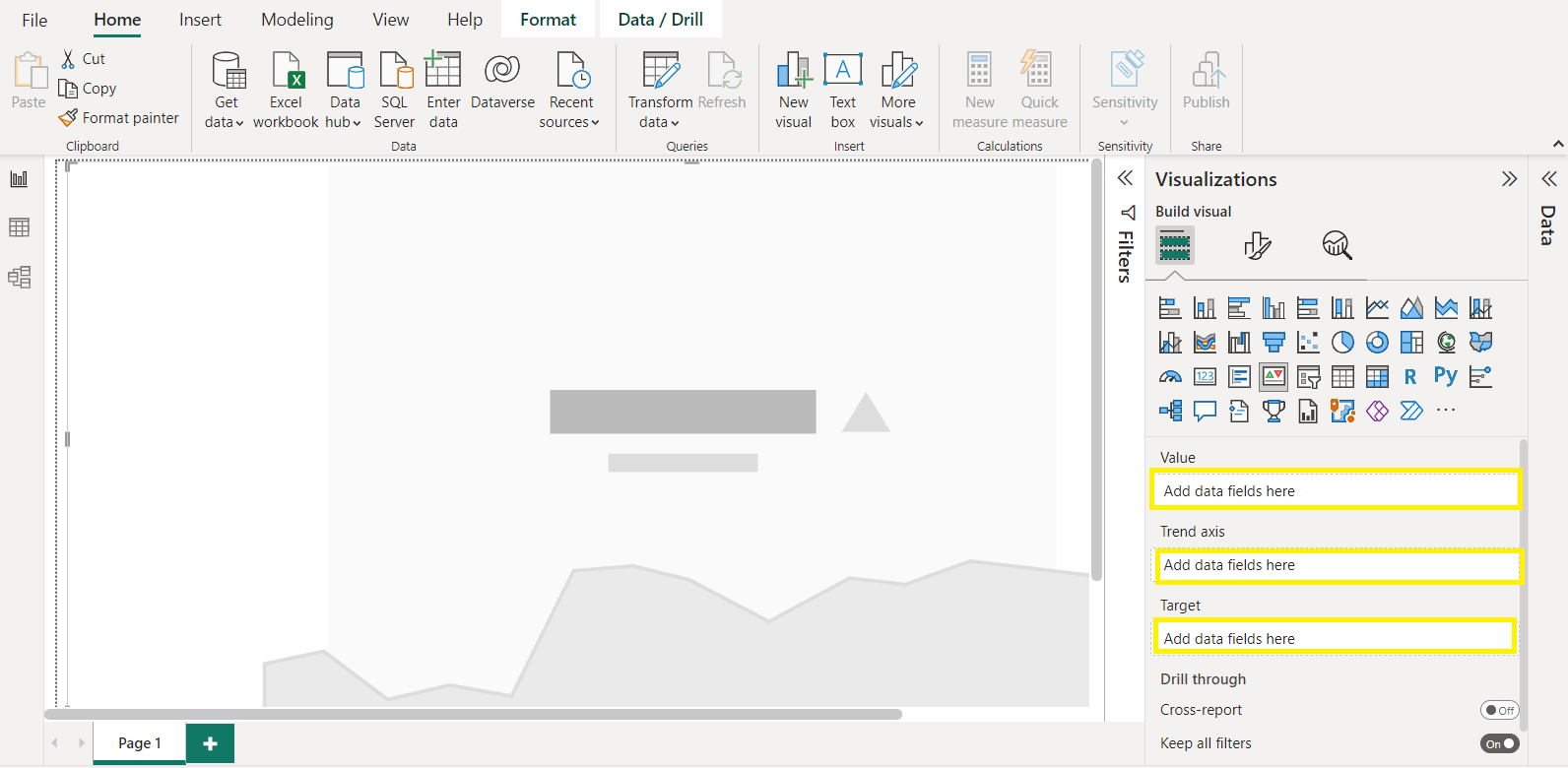This screenshot has height=768, width=1568.
Task: Open the Analytics pane magnifier icon
Action: tap(1337, 245)
